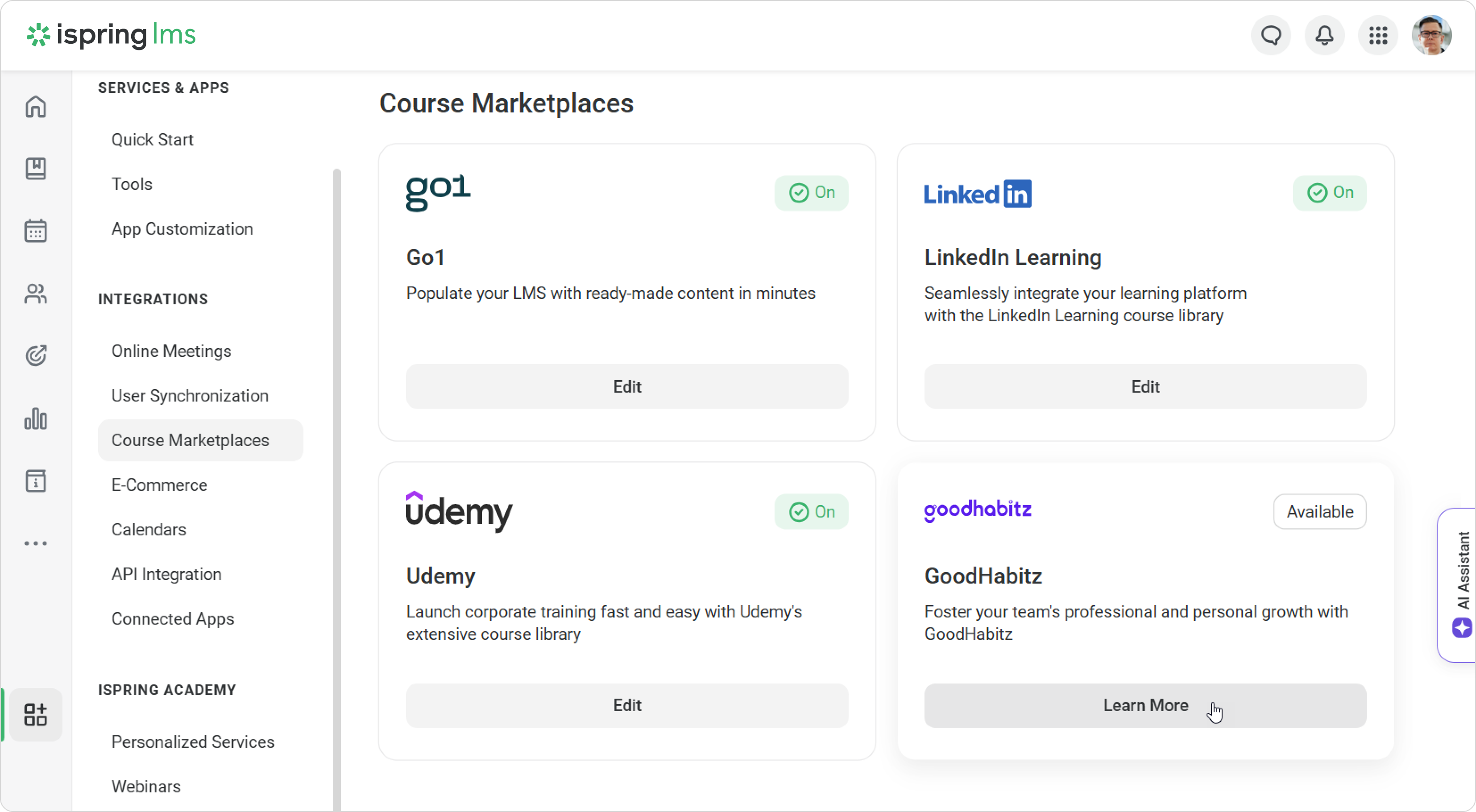Image resolution: width=1476 pixels, height=812 pixels.
Task: Select E-Commerce in the Integrations menu
Action: point(159,485)
